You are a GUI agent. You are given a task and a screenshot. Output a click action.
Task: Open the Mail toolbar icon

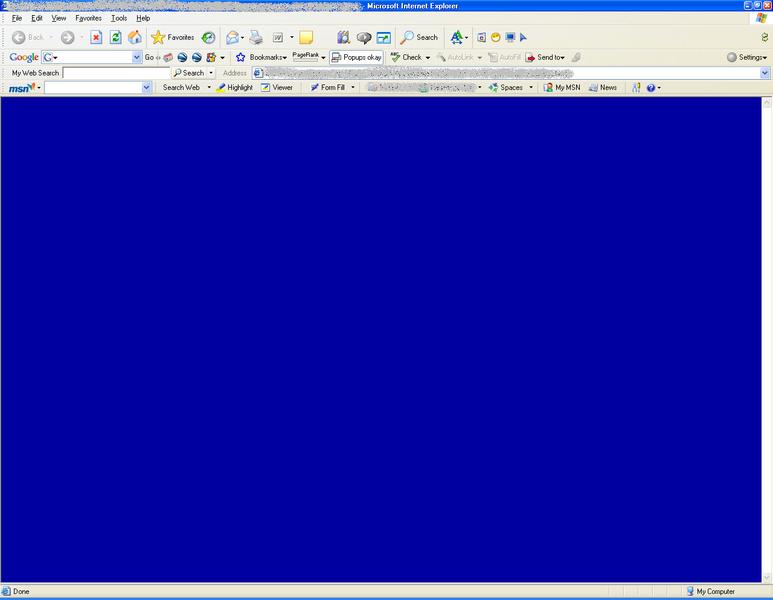(x=233, y=37)
